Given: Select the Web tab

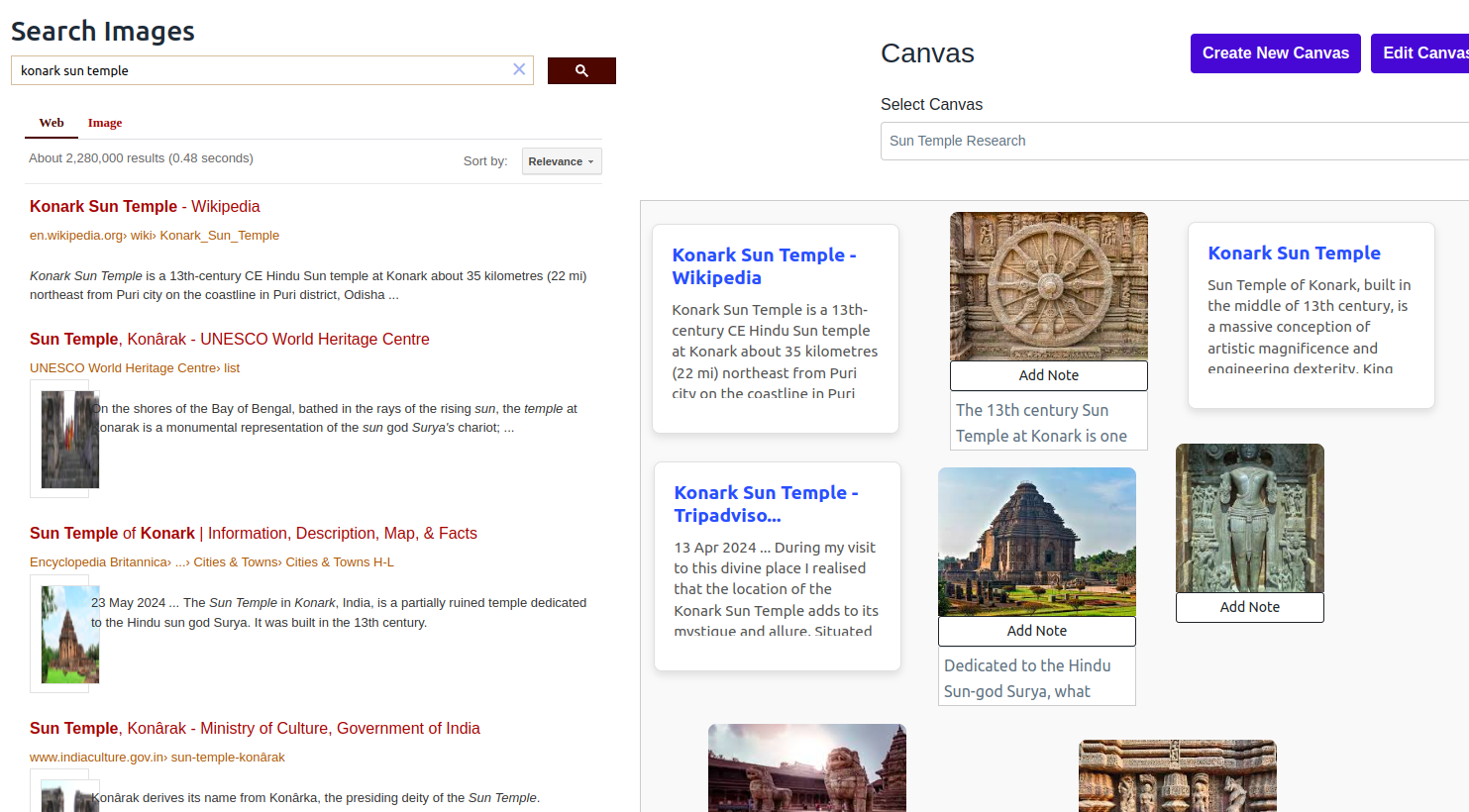Looking at the screenshot, I should (51, 122).
